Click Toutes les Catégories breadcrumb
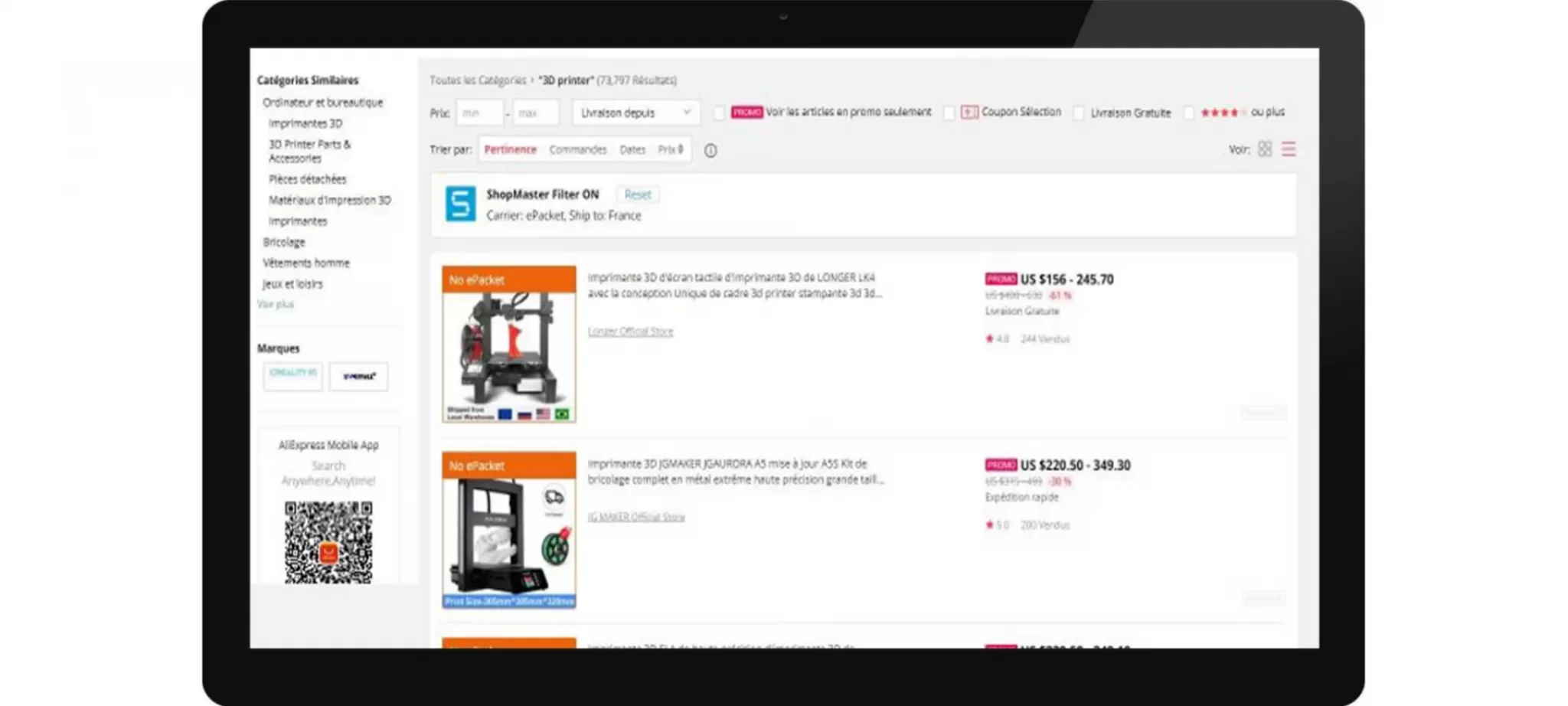Viewport: 1568px width, 706px height. pyautogui.click(x=478, y=80)
